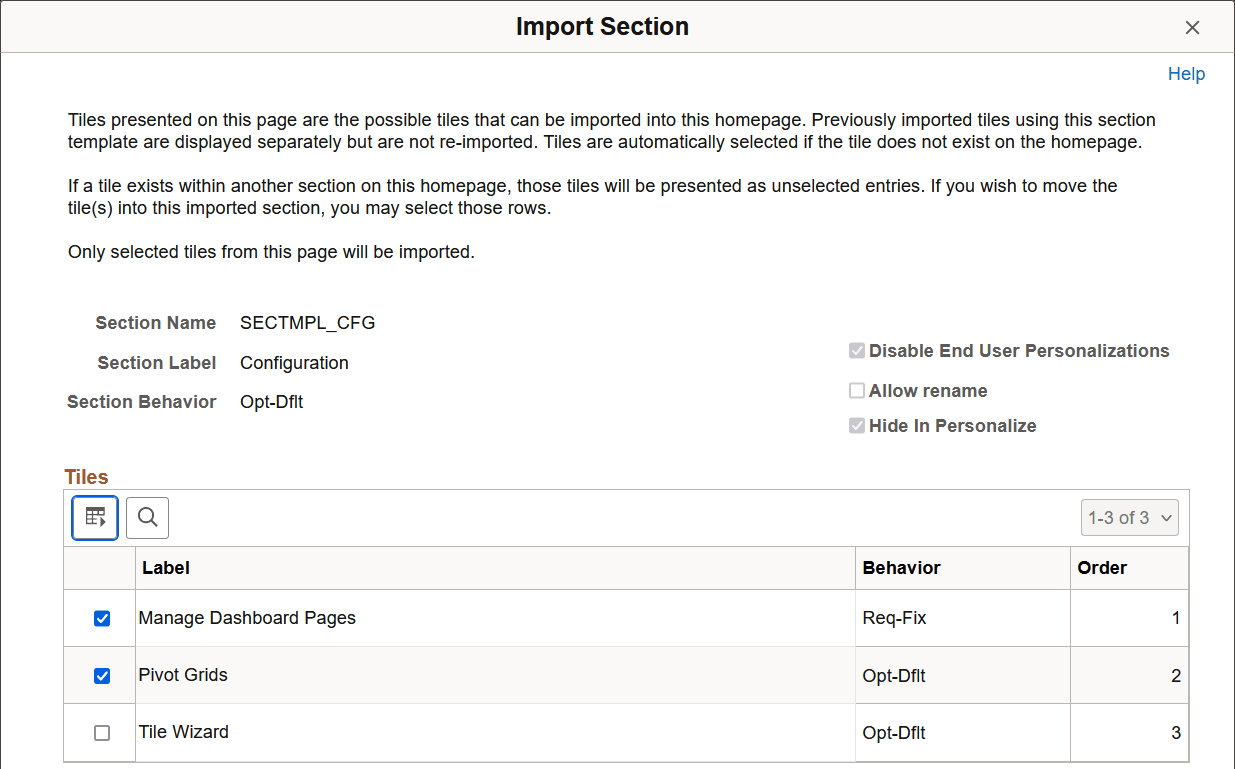1235x769 pixels.
Task: Click the Import Section dialog title
Action: click(602, 26)
